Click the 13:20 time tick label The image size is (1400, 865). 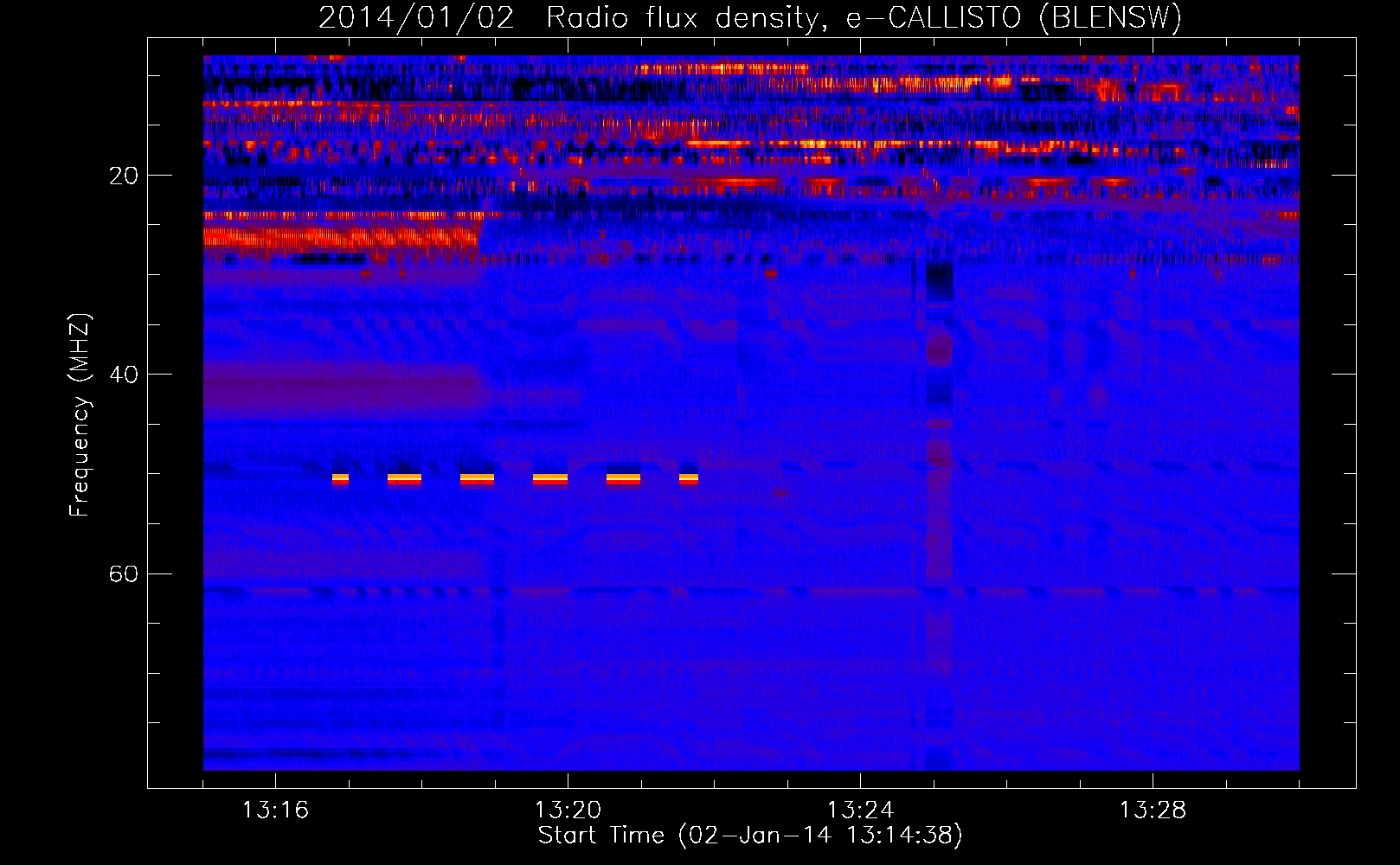(x=568, y=811)
